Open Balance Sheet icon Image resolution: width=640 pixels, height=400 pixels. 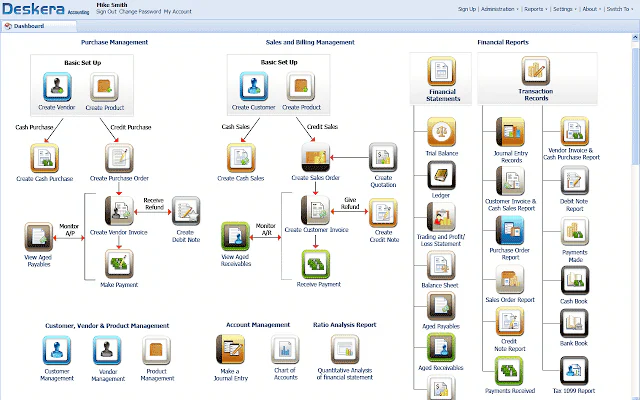(441, 265)
